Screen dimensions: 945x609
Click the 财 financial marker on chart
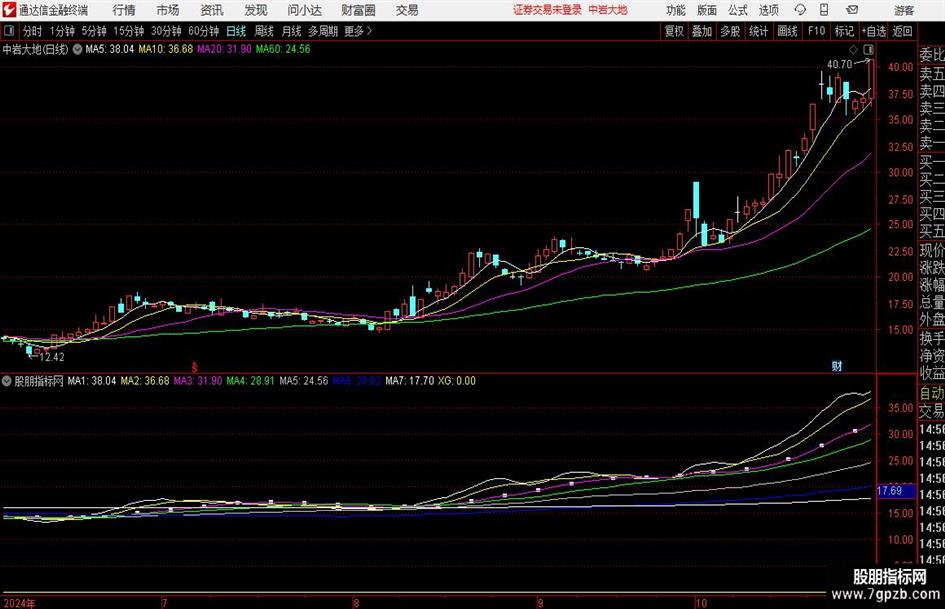click(837, 366)
